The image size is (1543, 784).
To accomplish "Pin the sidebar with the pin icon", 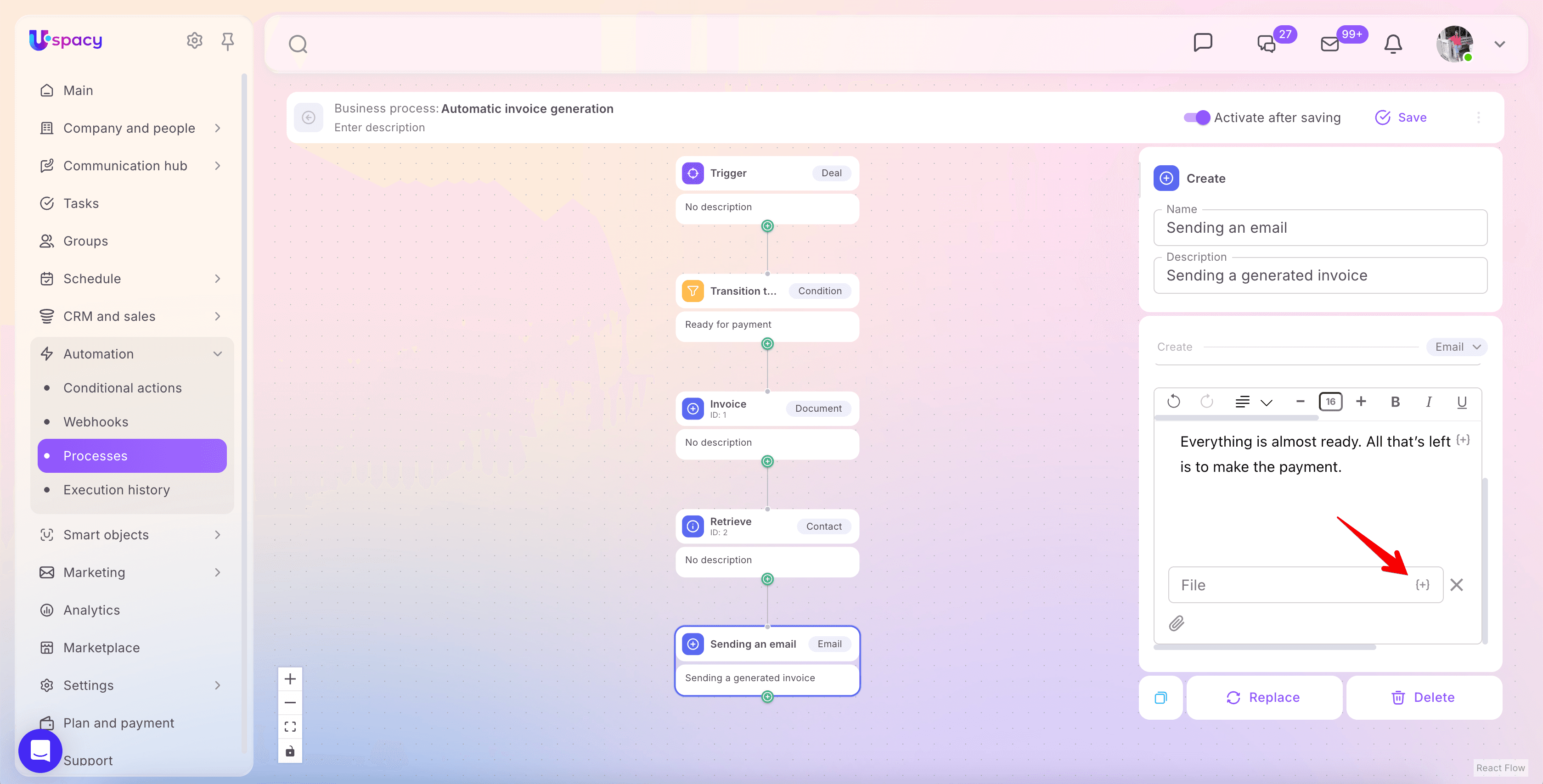I will pos(228,41).
